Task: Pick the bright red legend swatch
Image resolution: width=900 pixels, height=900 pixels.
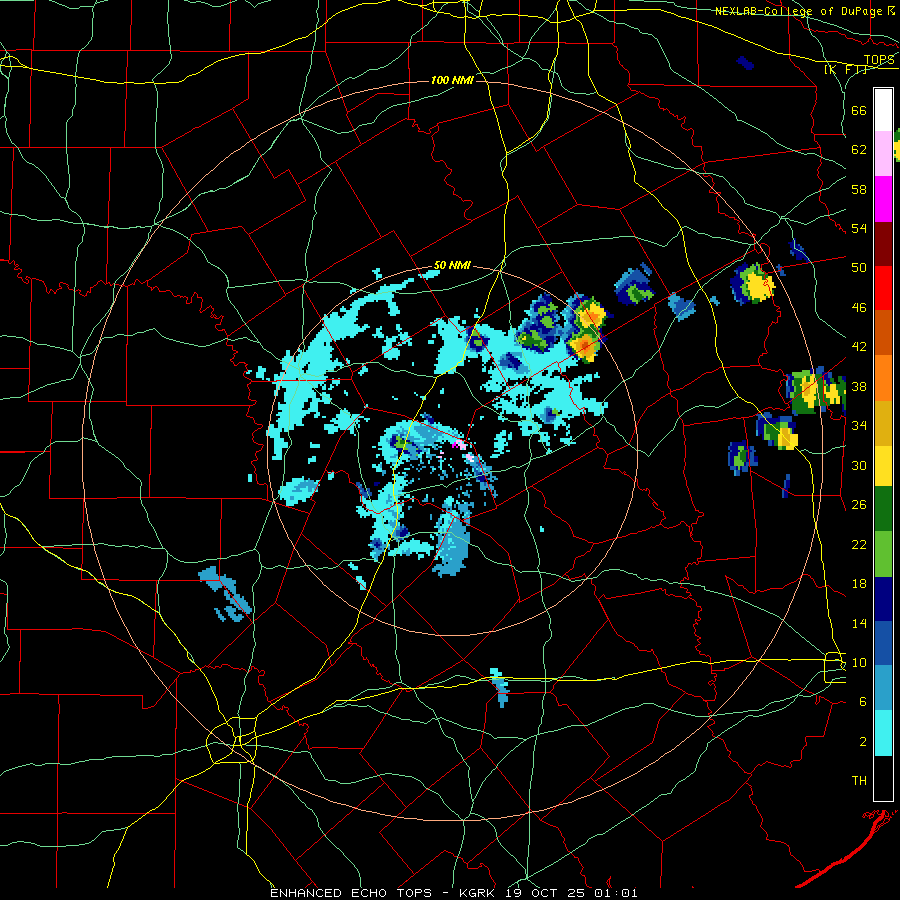Action: click(x=883, y=288)
